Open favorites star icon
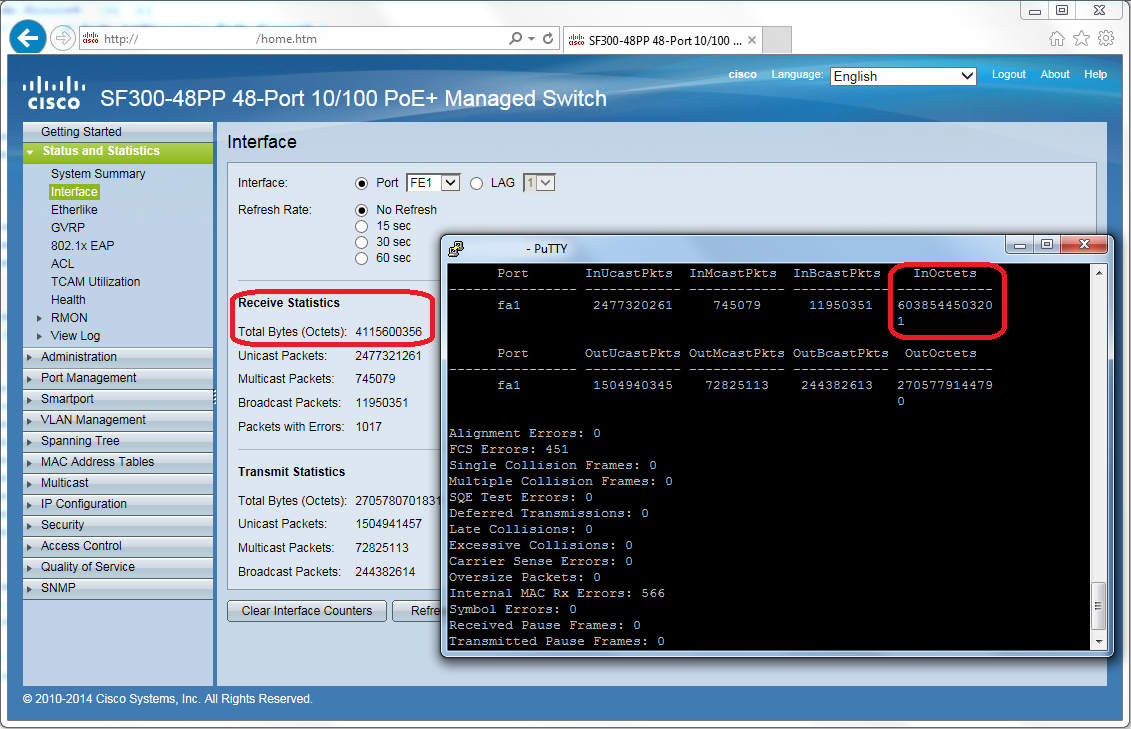The width and height of the screenshot is (1131, 729). point(1081,39)
